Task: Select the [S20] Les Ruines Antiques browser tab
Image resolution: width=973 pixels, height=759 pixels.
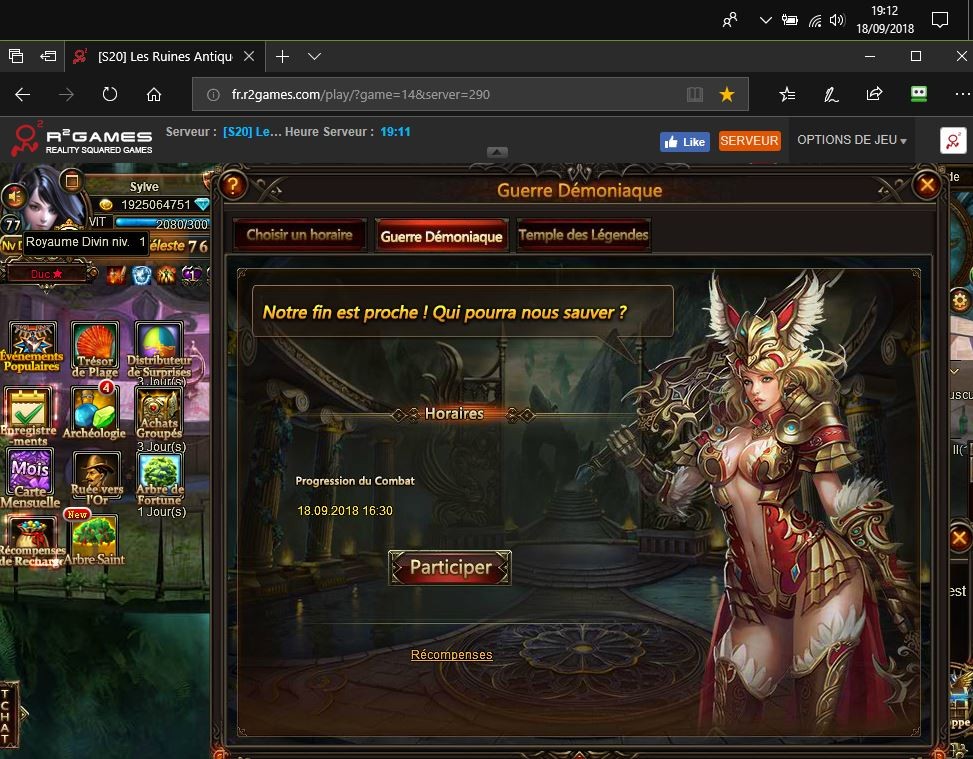Action: pyautogui.click(x=164, y=56)
